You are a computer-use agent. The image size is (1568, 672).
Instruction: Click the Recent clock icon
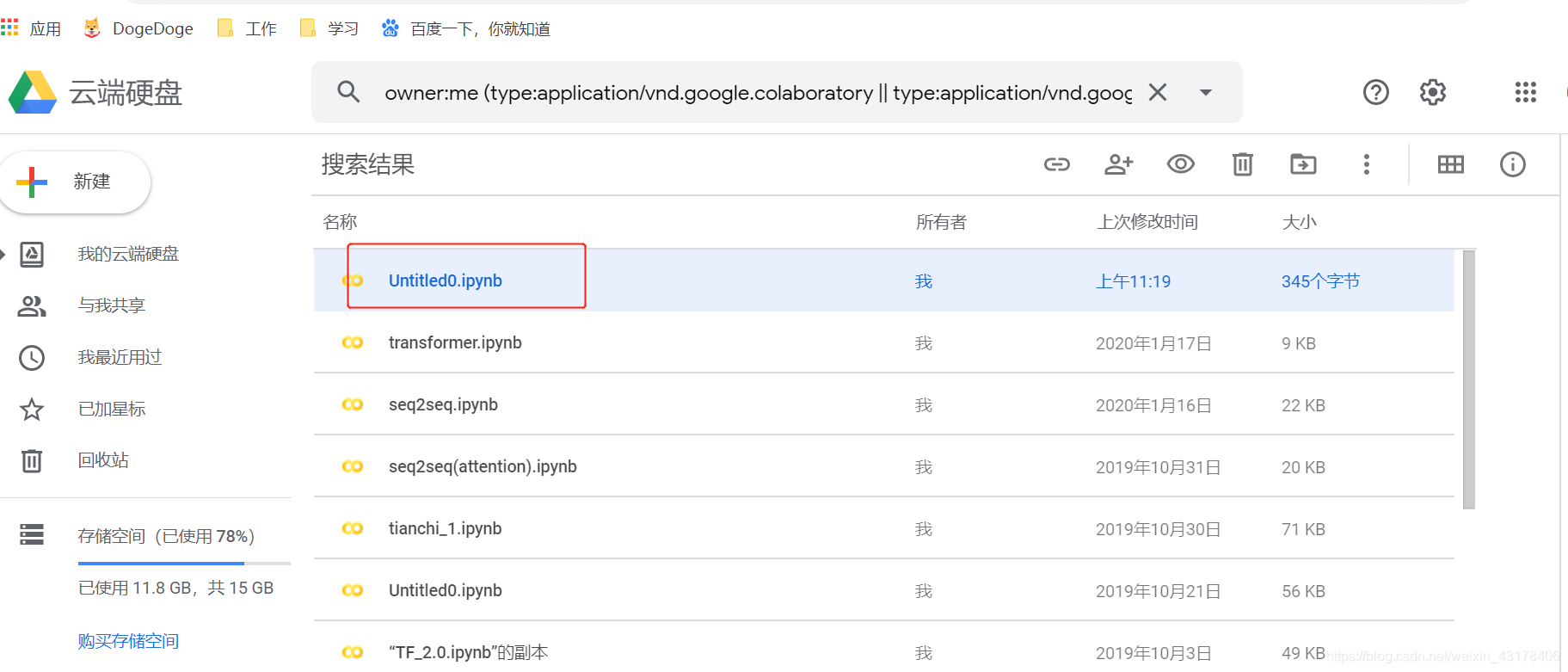click(x=32, y=357)
